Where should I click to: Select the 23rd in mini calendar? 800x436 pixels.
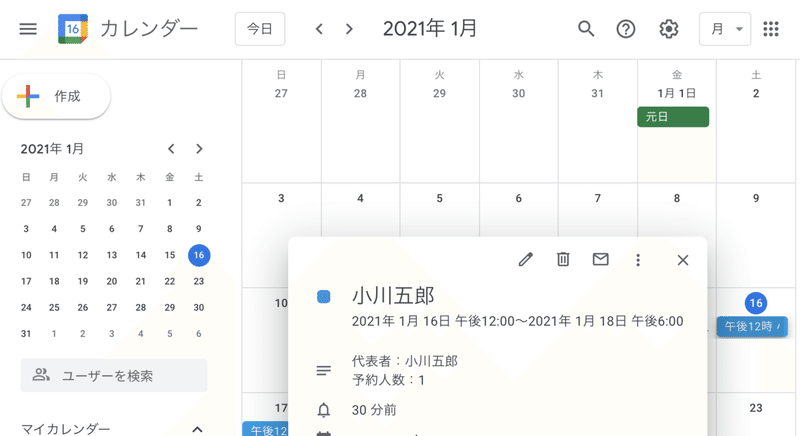tap(199, 281)
